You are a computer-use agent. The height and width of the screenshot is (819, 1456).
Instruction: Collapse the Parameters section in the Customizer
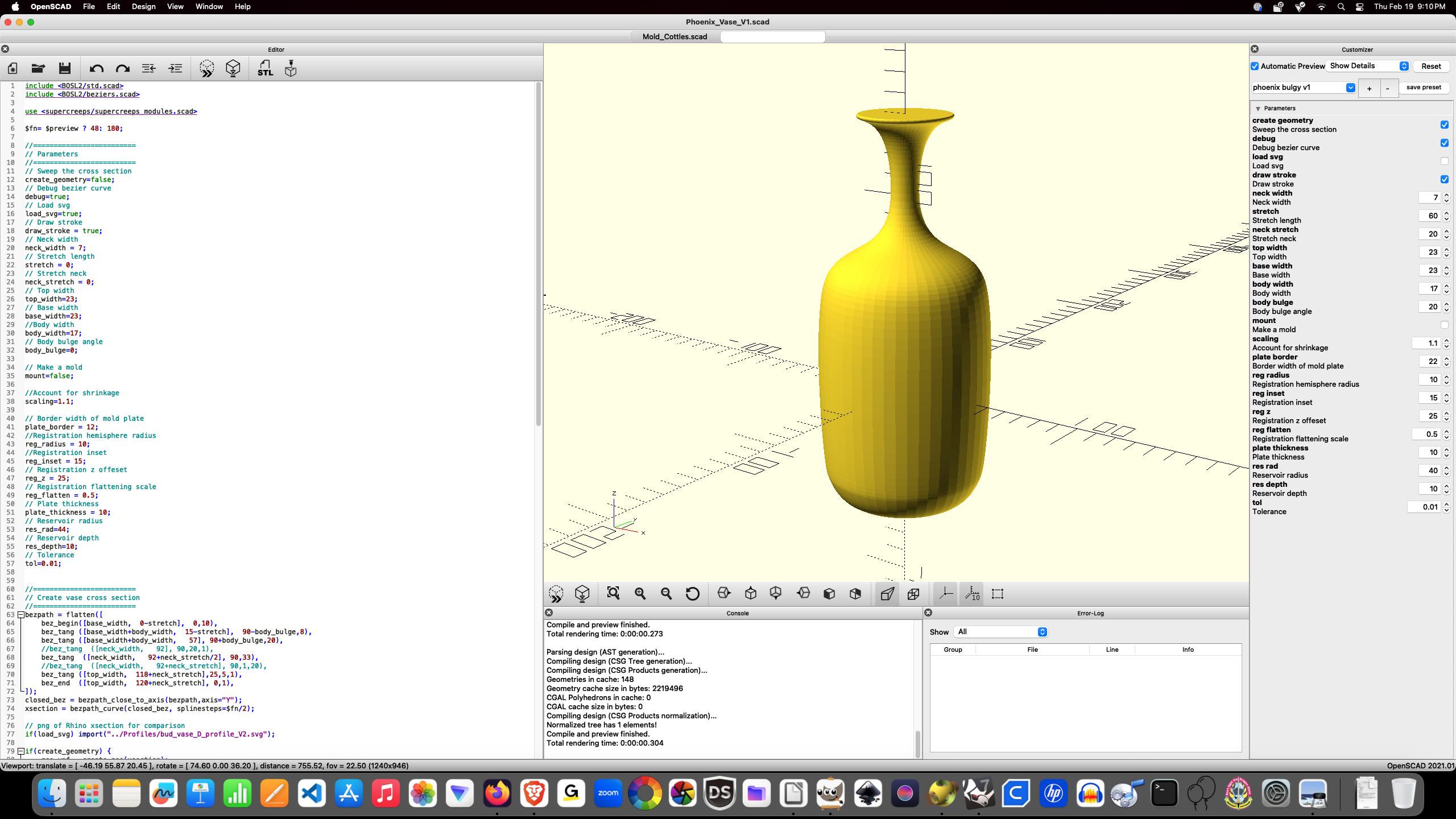coord(1257,108)
